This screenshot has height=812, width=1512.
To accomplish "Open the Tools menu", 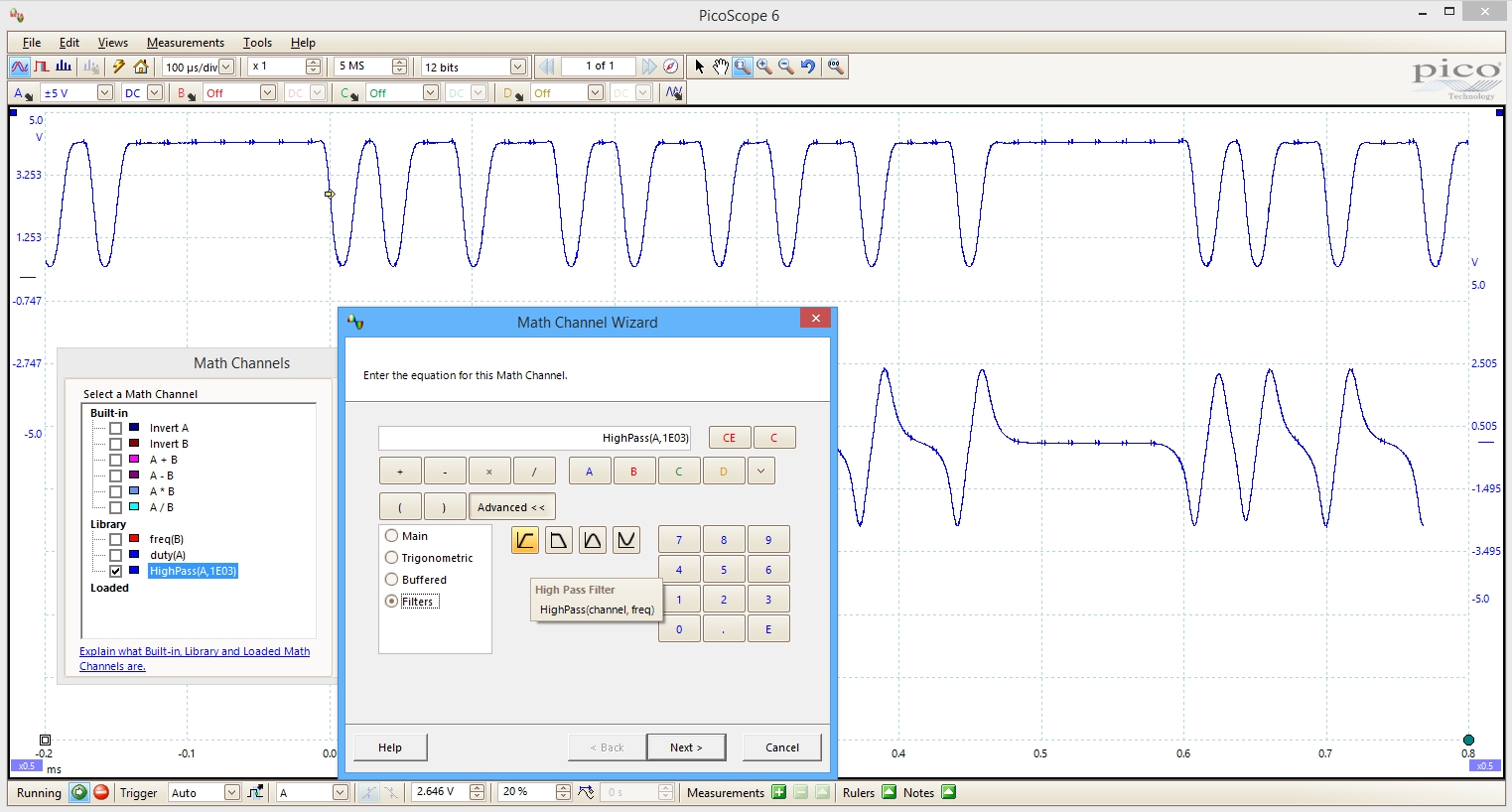I will pyautogui.click(x=257, y=43).
